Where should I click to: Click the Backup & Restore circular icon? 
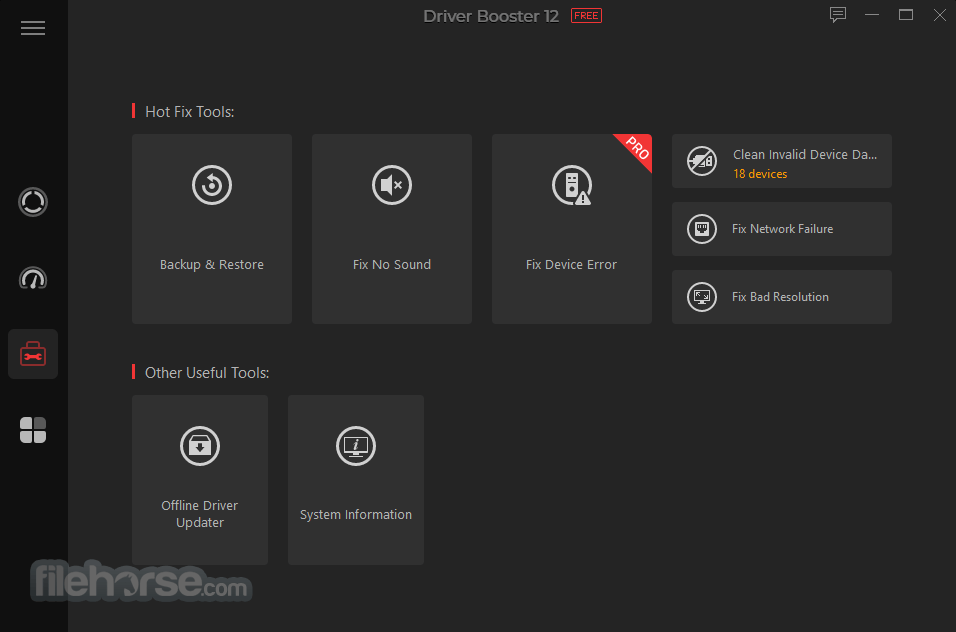tap(212, 185)
